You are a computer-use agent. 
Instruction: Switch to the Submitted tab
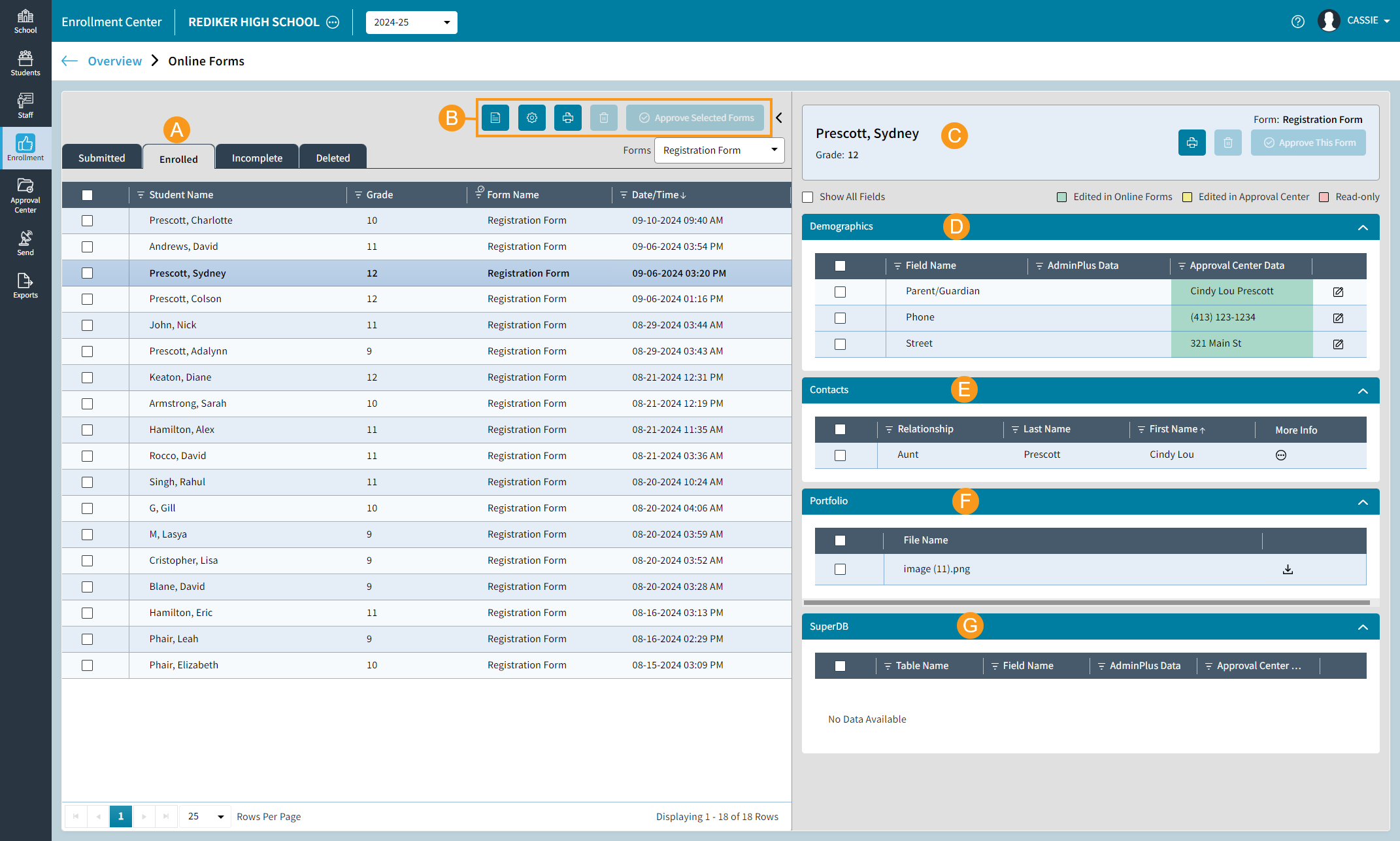[x=101, y=158]
